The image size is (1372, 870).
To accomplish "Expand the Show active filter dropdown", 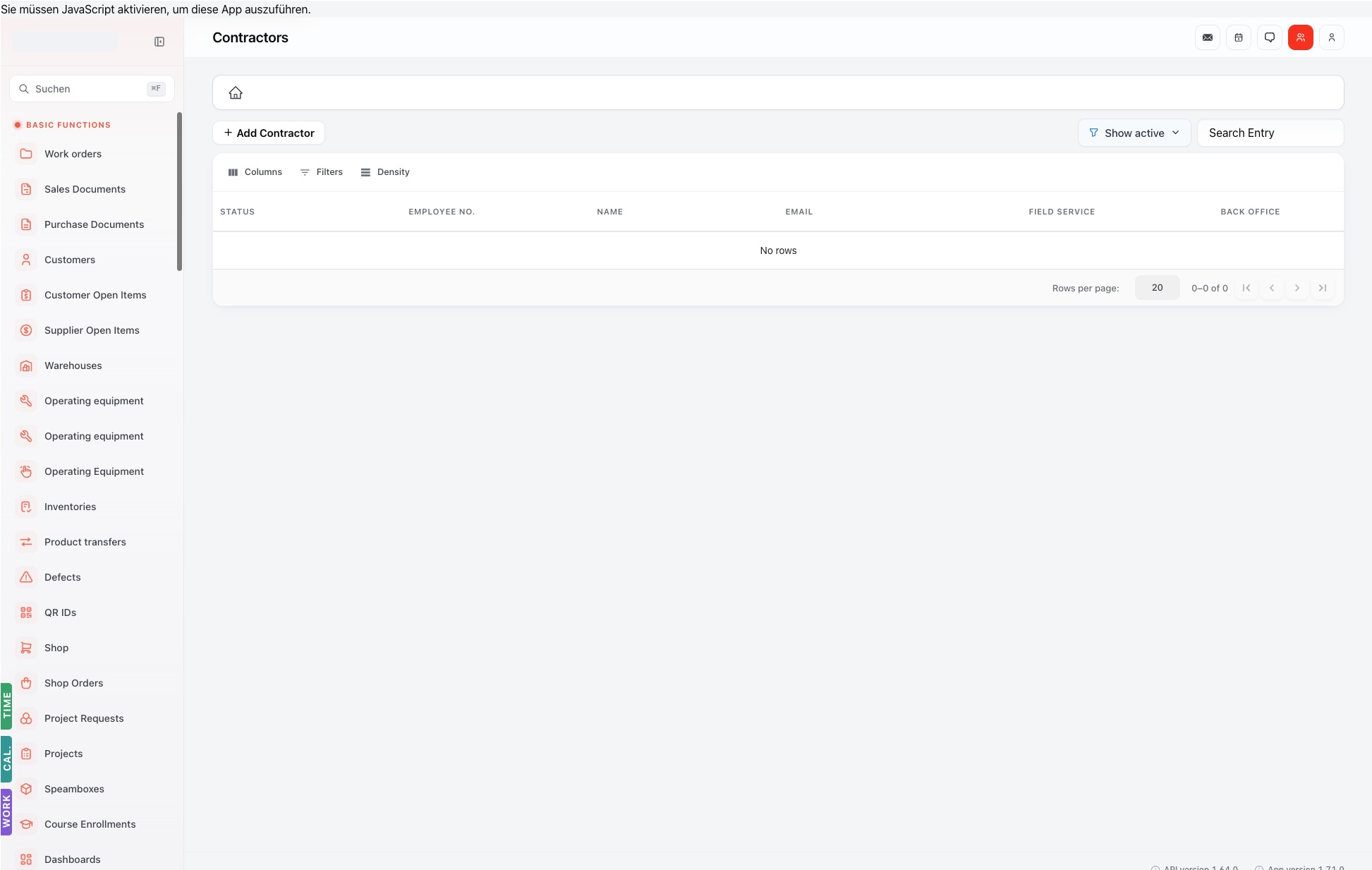I will click(x=1134, y=133).
